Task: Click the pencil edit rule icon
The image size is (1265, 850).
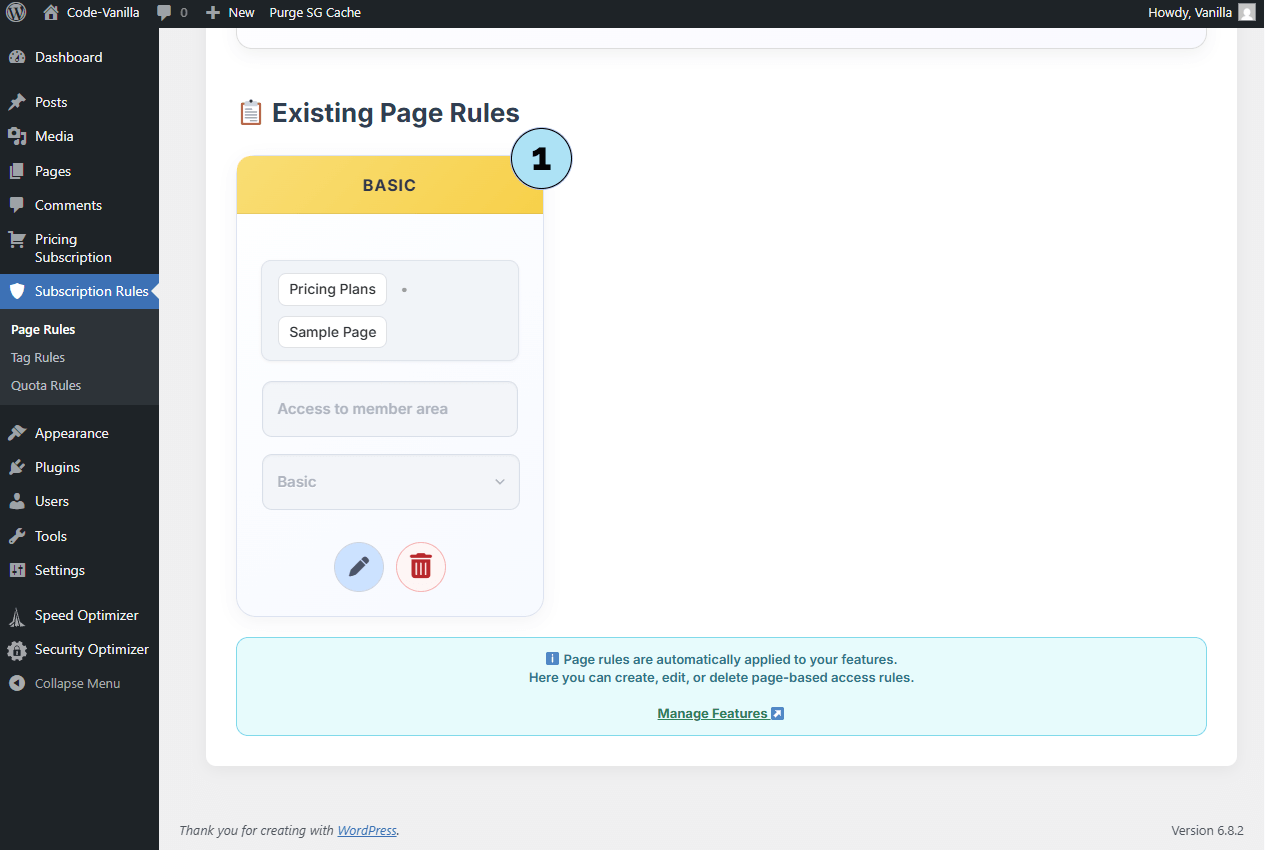Action: coord(359,567)
